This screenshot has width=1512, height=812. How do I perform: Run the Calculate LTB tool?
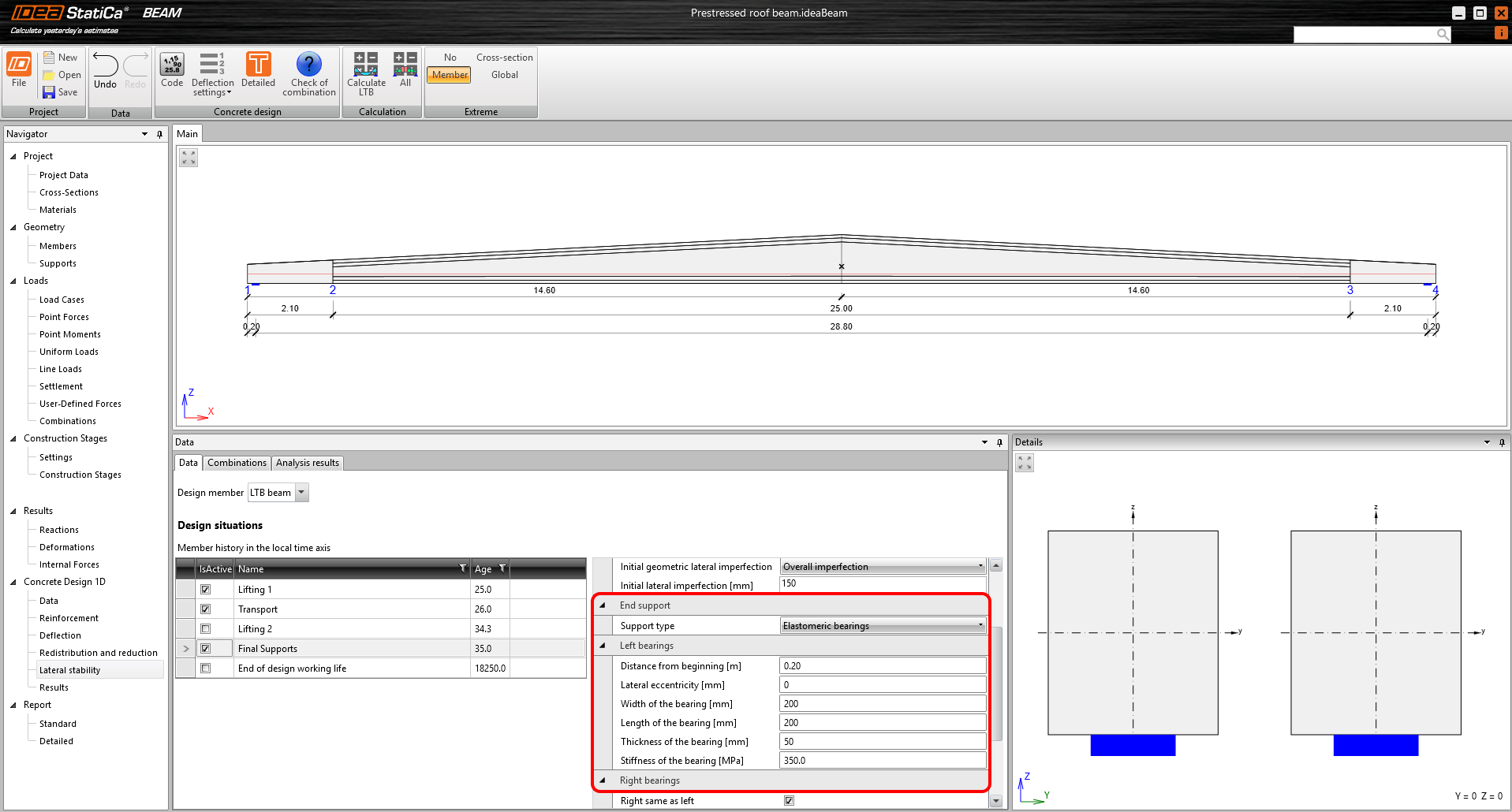pyautogui.click(x=366, y=73)
